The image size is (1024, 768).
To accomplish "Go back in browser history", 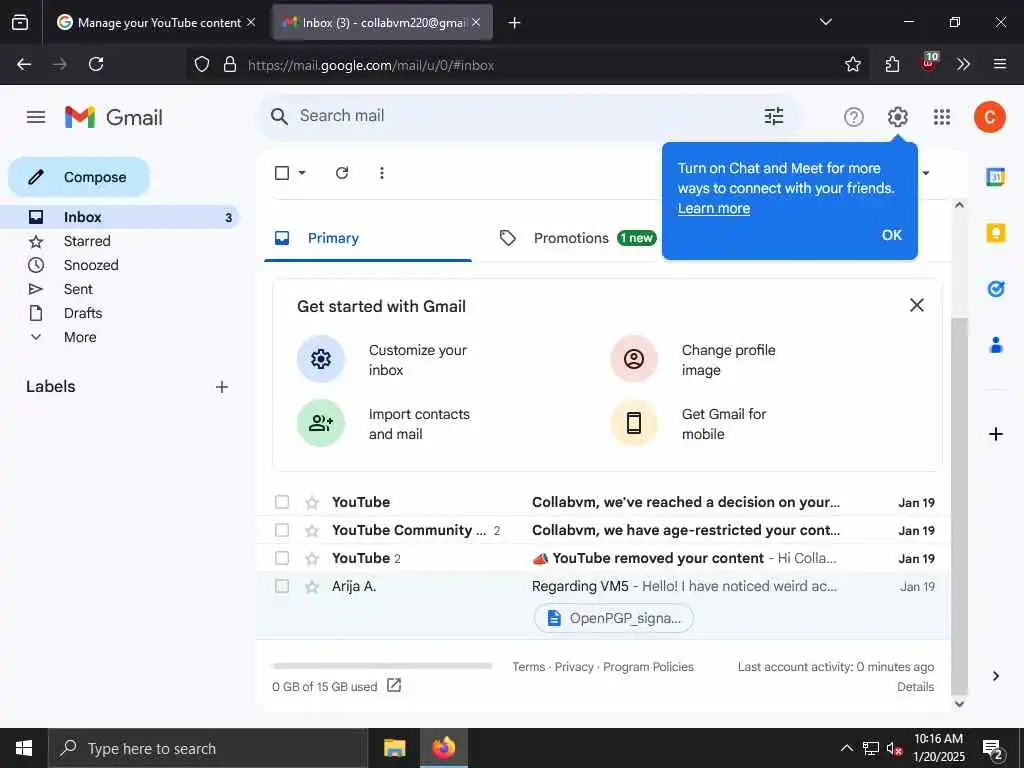I will click(x=24, y=64).
